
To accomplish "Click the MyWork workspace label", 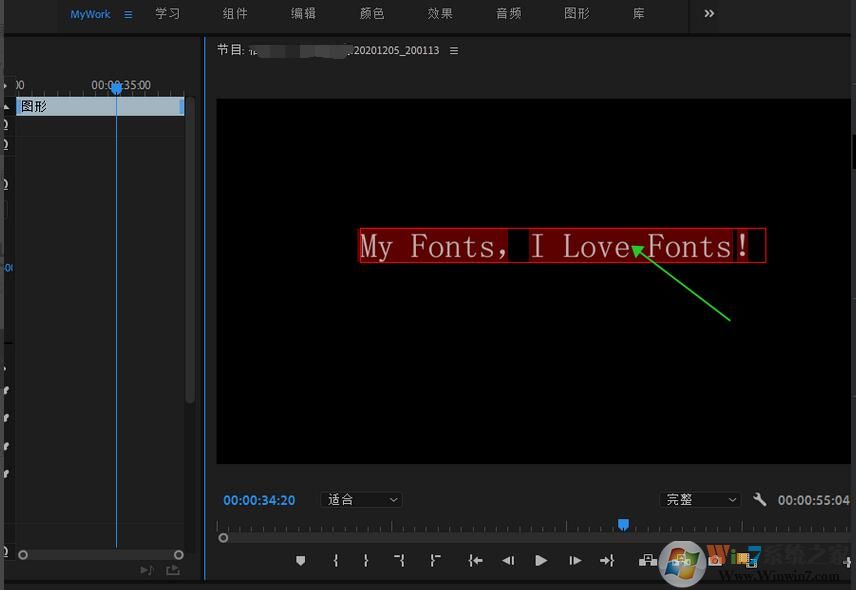I will pyautogui.click(x=89, y=14).
